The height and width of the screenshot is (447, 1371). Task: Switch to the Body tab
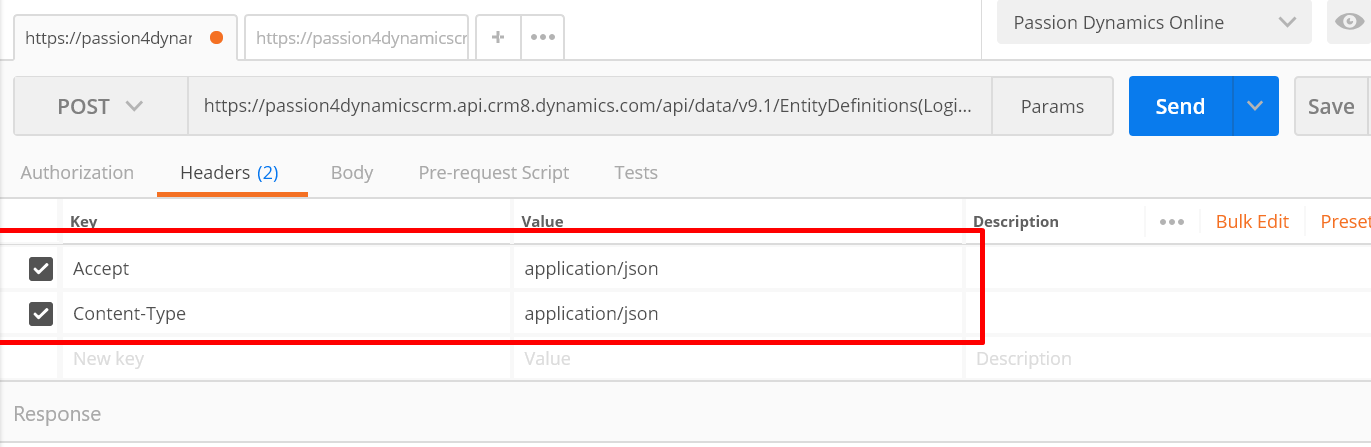[x=352, y=172]
